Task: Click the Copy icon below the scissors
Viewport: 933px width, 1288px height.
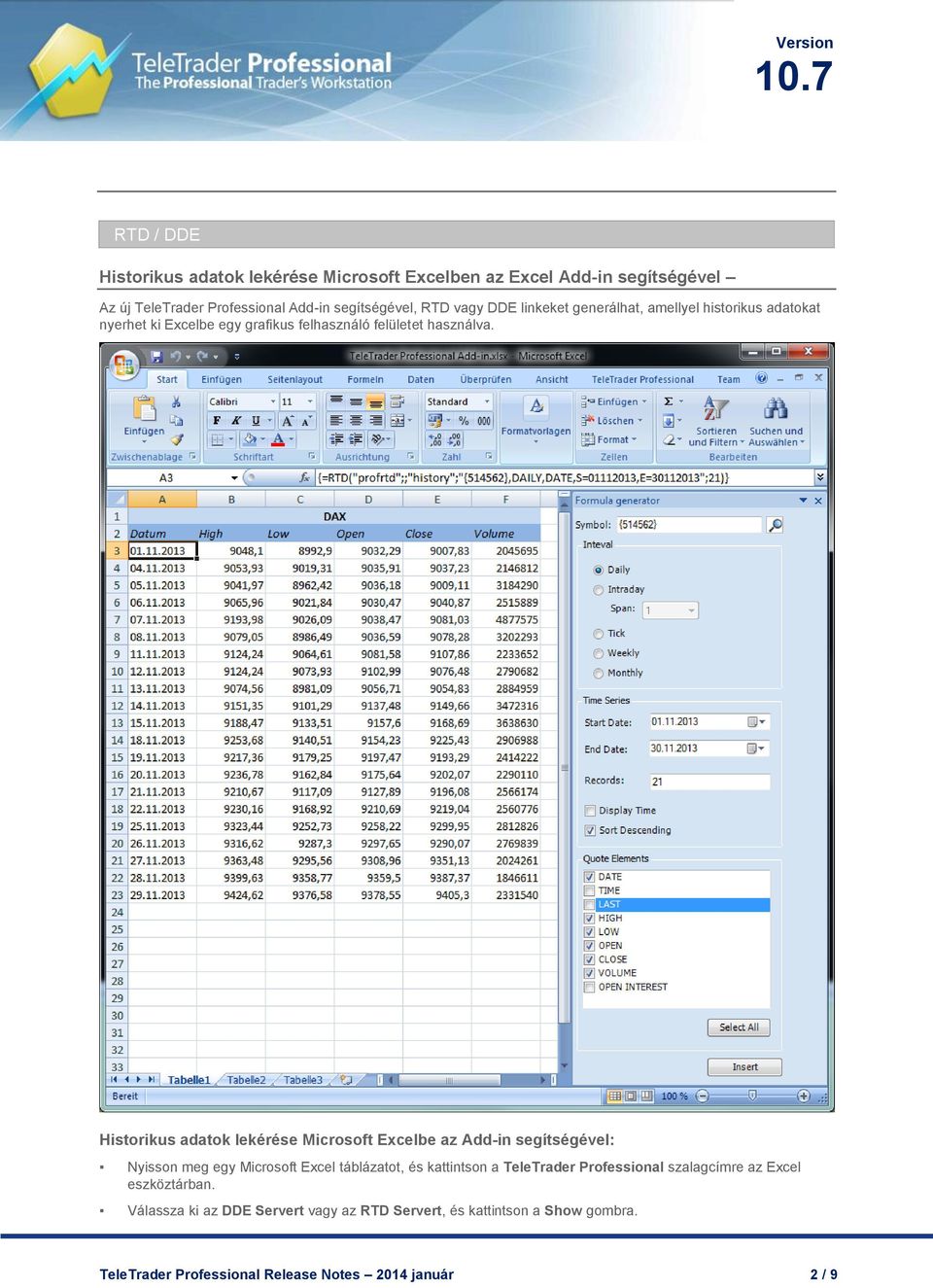Action: tap(176, 421)
